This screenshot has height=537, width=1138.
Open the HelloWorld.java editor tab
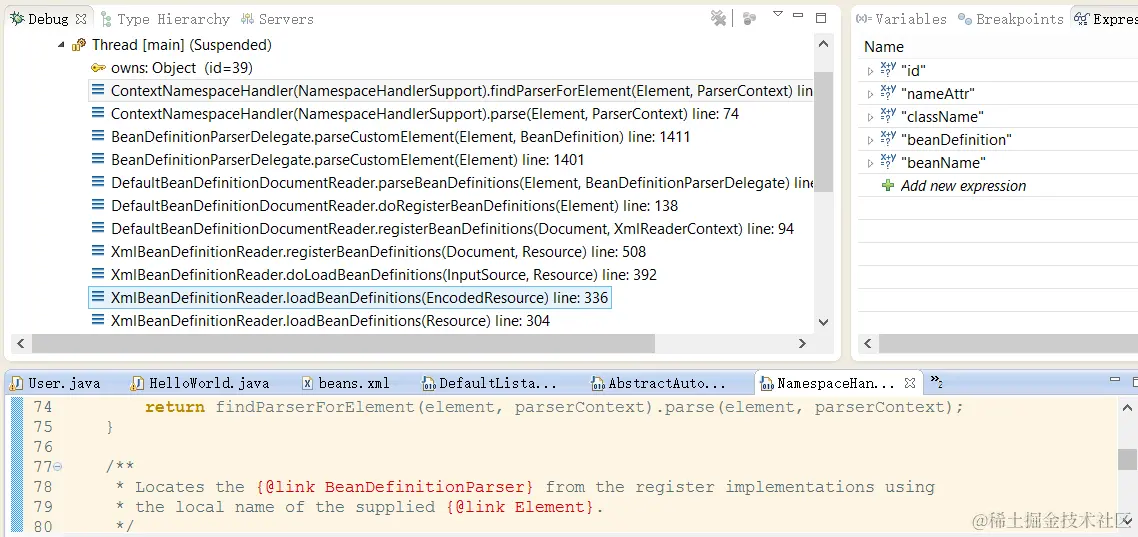click(200, 383)
